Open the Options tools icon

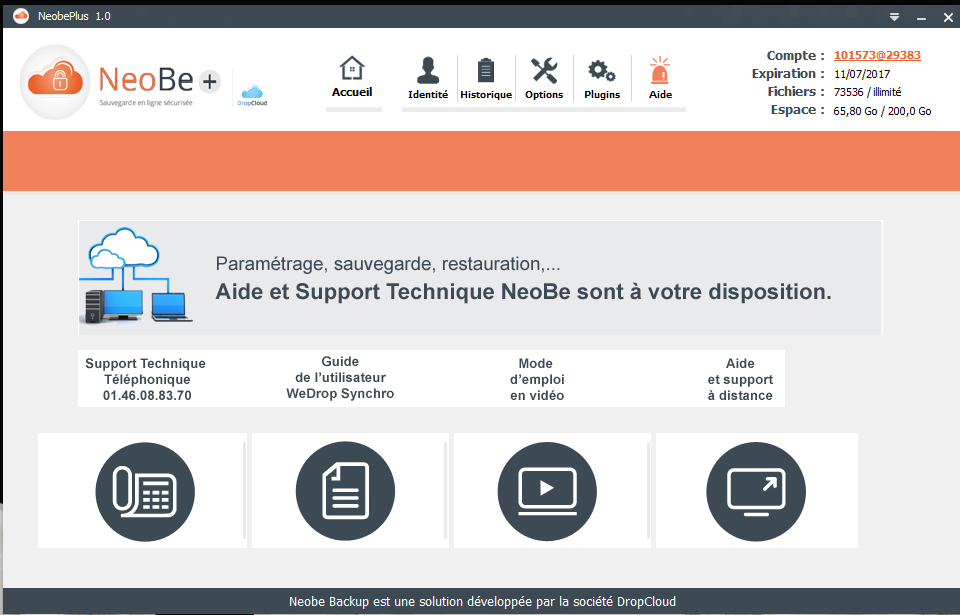[544, 71]
